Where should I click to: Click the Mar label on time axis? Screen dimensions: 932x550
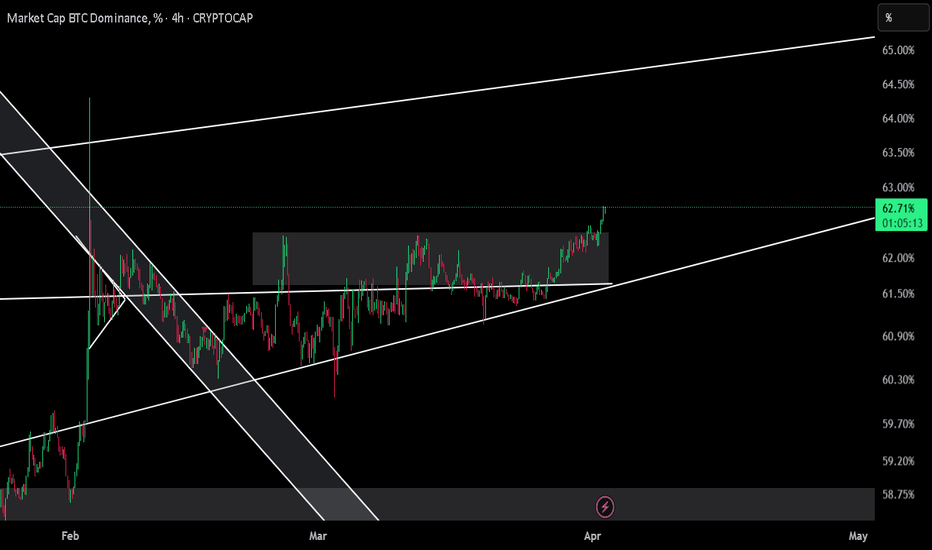(x=318, y=536)
